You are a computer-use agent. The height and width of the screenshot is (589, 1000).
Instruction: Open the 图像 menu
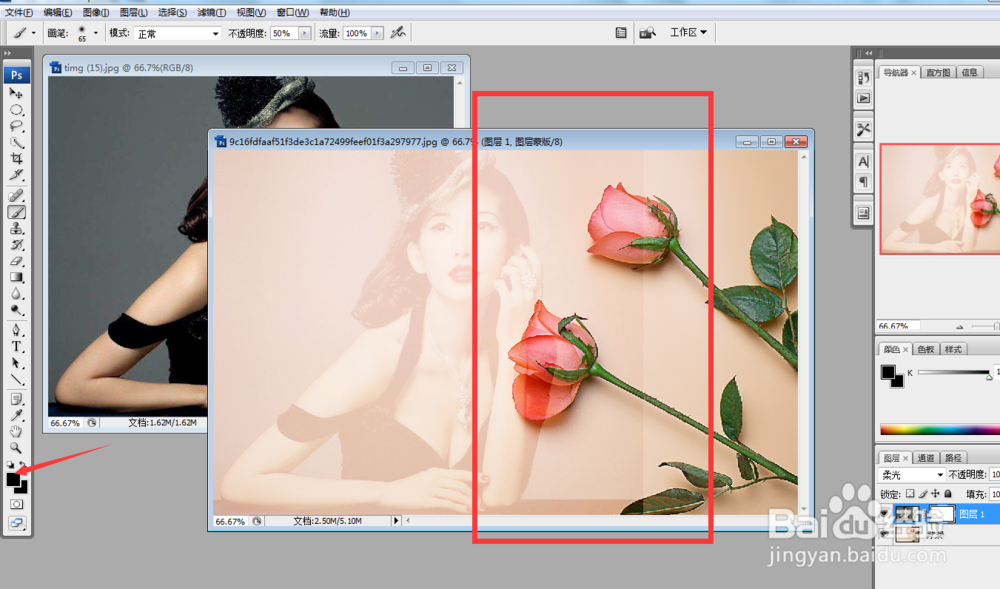(96, 12)
